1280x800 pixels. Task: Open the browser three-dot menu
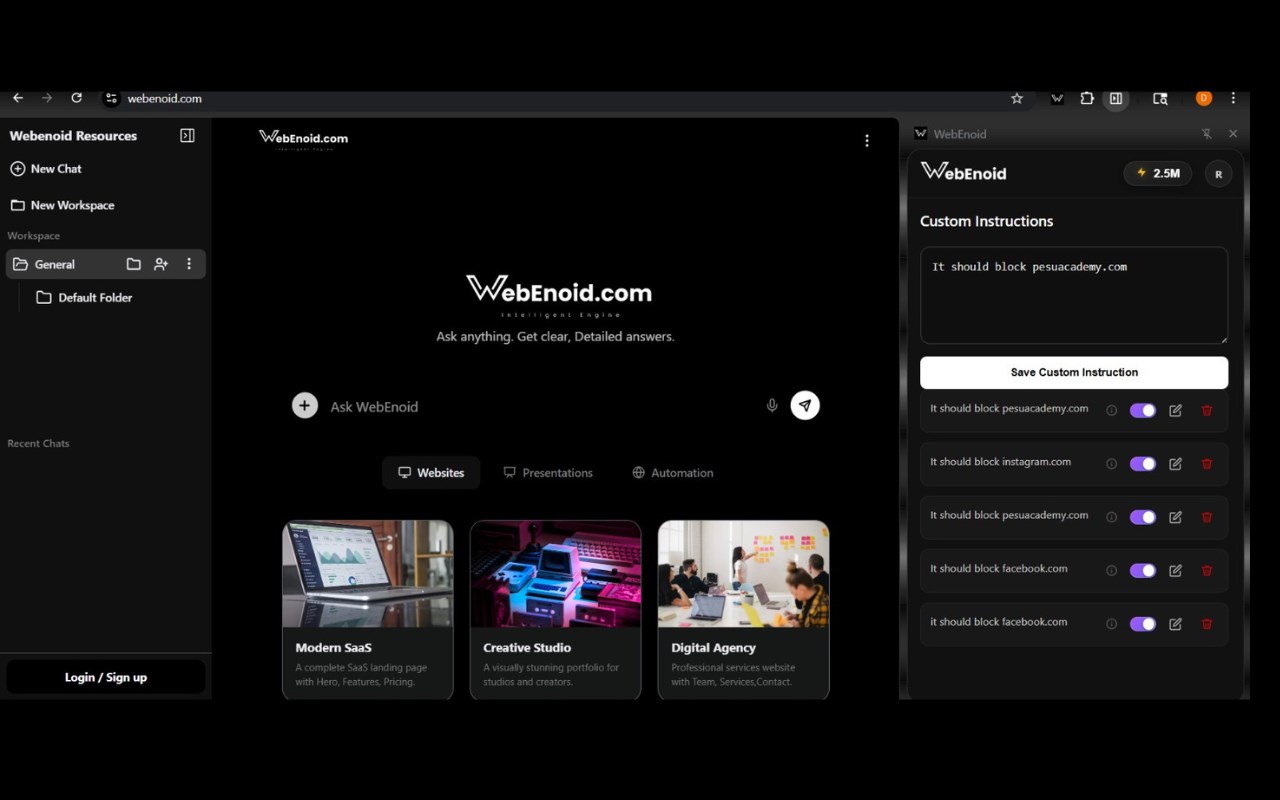(x=1233, y=98)
